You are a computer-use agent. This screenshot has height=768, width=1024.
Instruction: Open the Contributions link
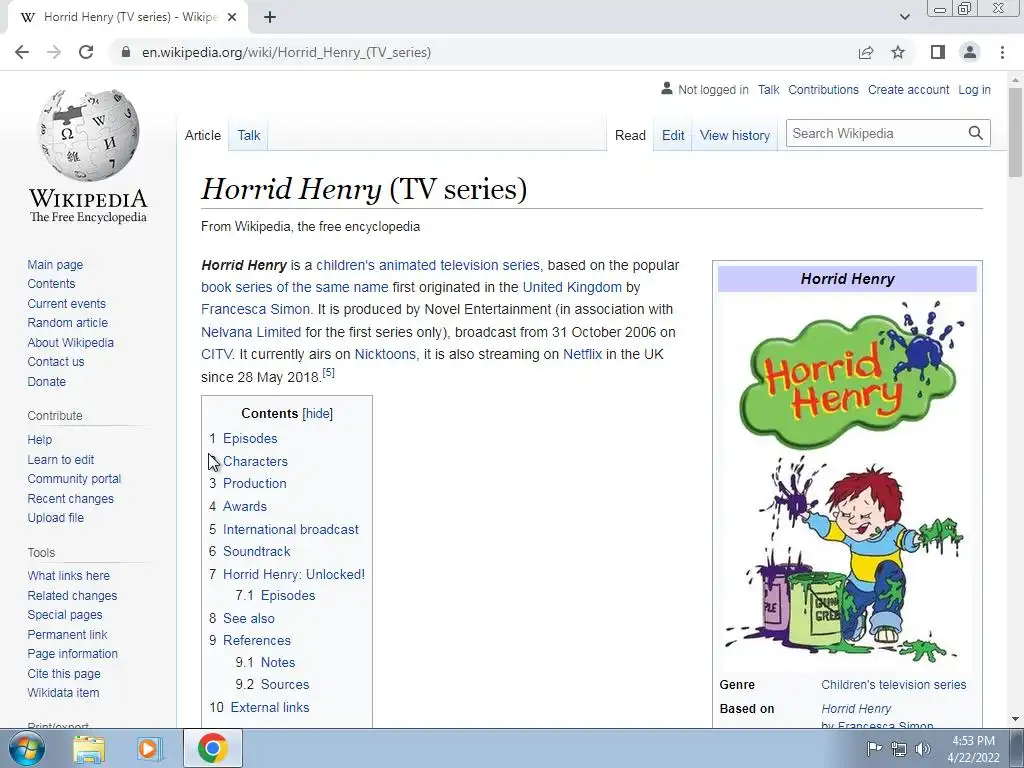click(823, 89)
